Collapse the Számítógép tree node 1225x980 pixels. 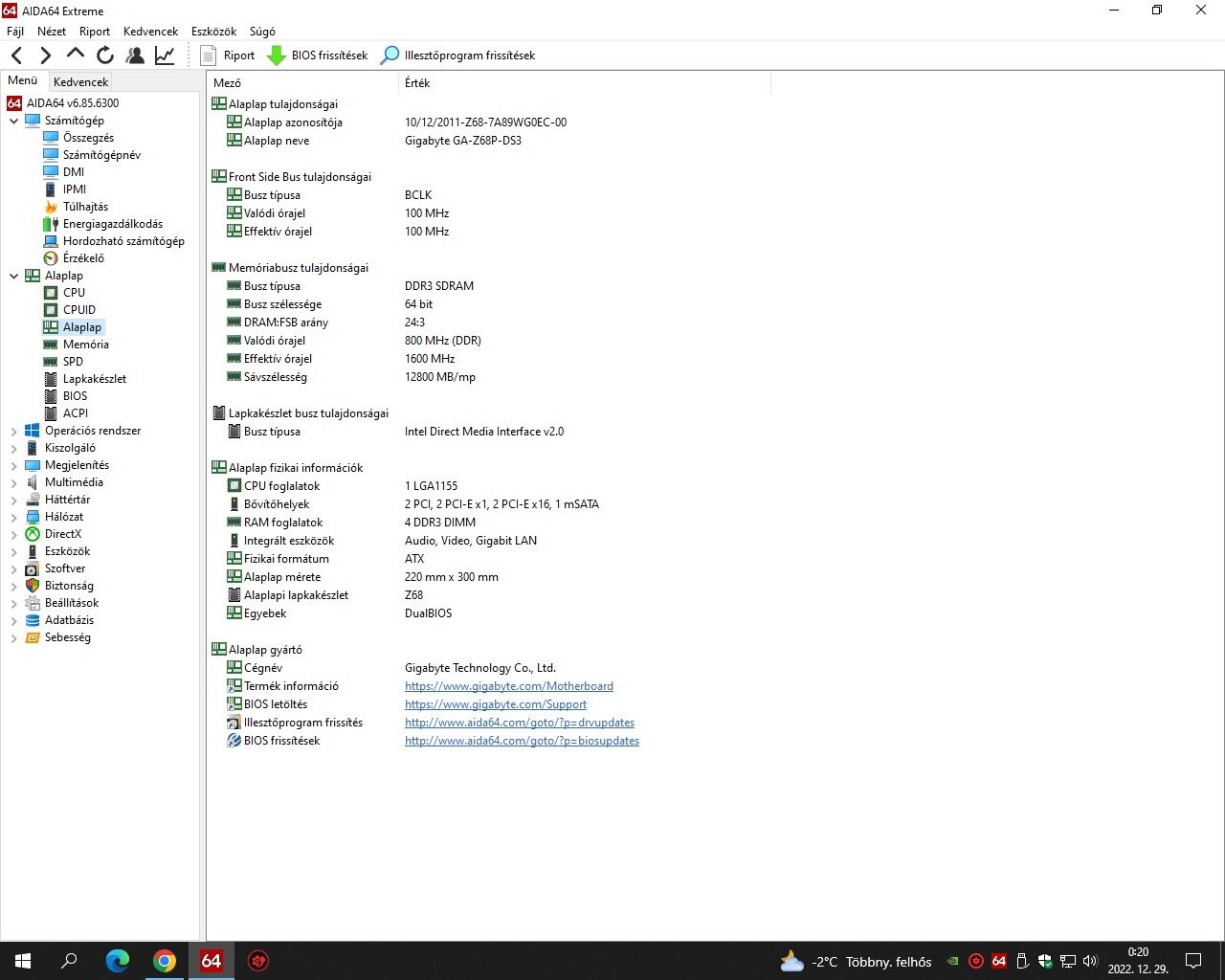click(x=13, y=121)
